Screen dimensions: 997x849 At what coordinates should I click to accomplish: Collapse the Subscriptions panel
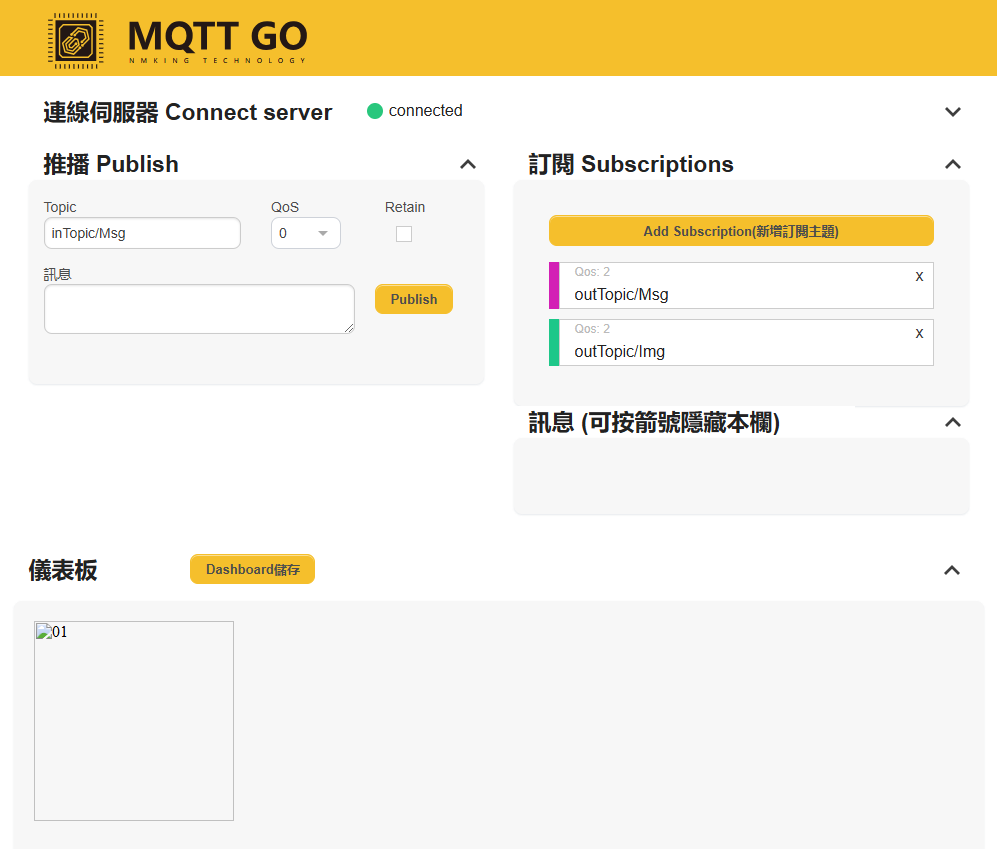coord(952,165)
